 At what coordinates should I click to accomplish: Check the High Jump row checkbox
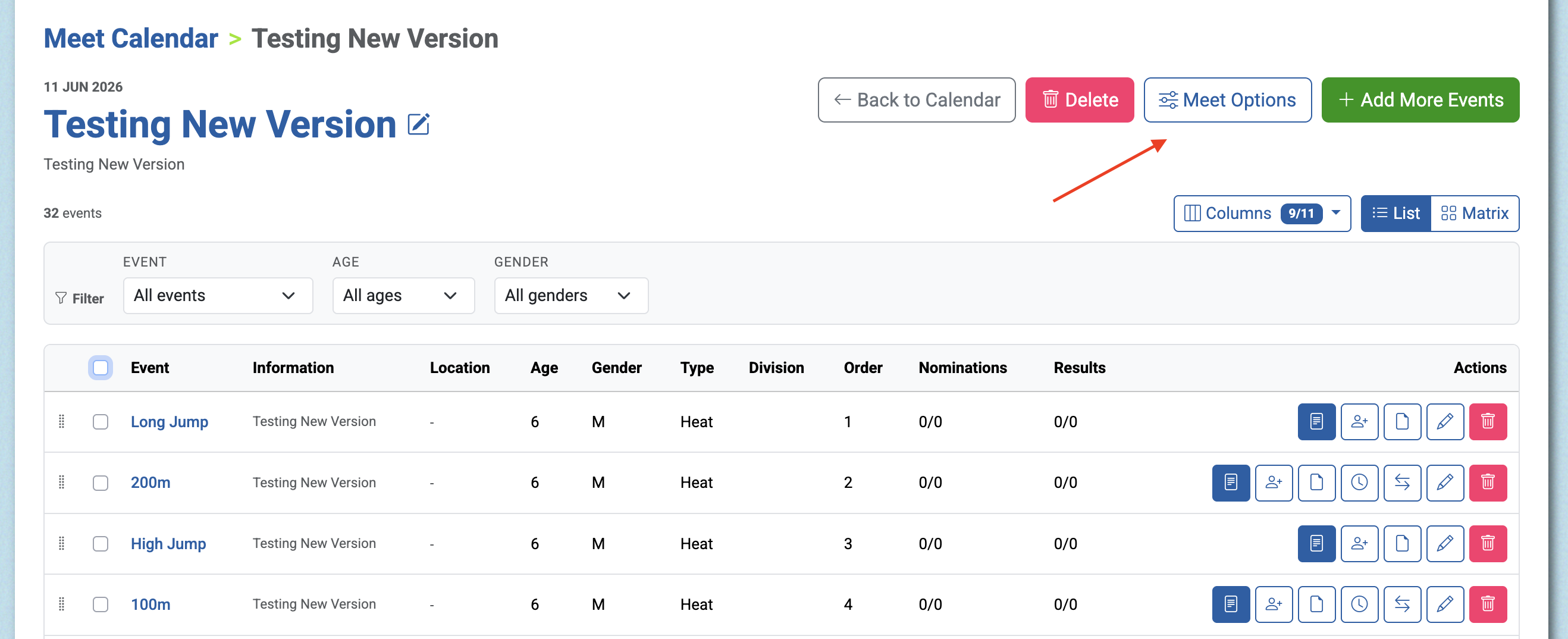click(101, 543)
